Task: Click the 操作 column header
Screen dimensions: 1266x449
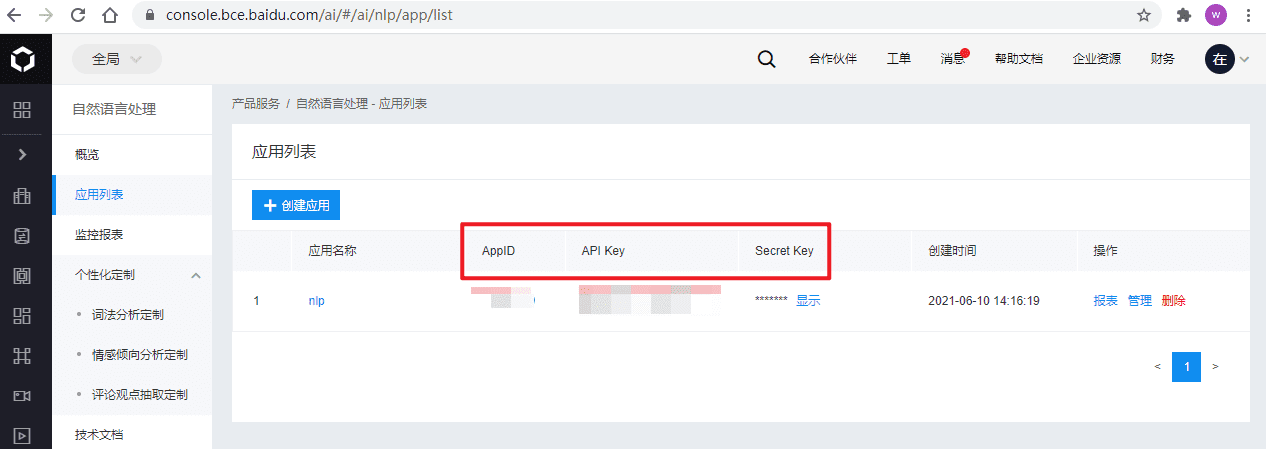Action: [1106, 251]
